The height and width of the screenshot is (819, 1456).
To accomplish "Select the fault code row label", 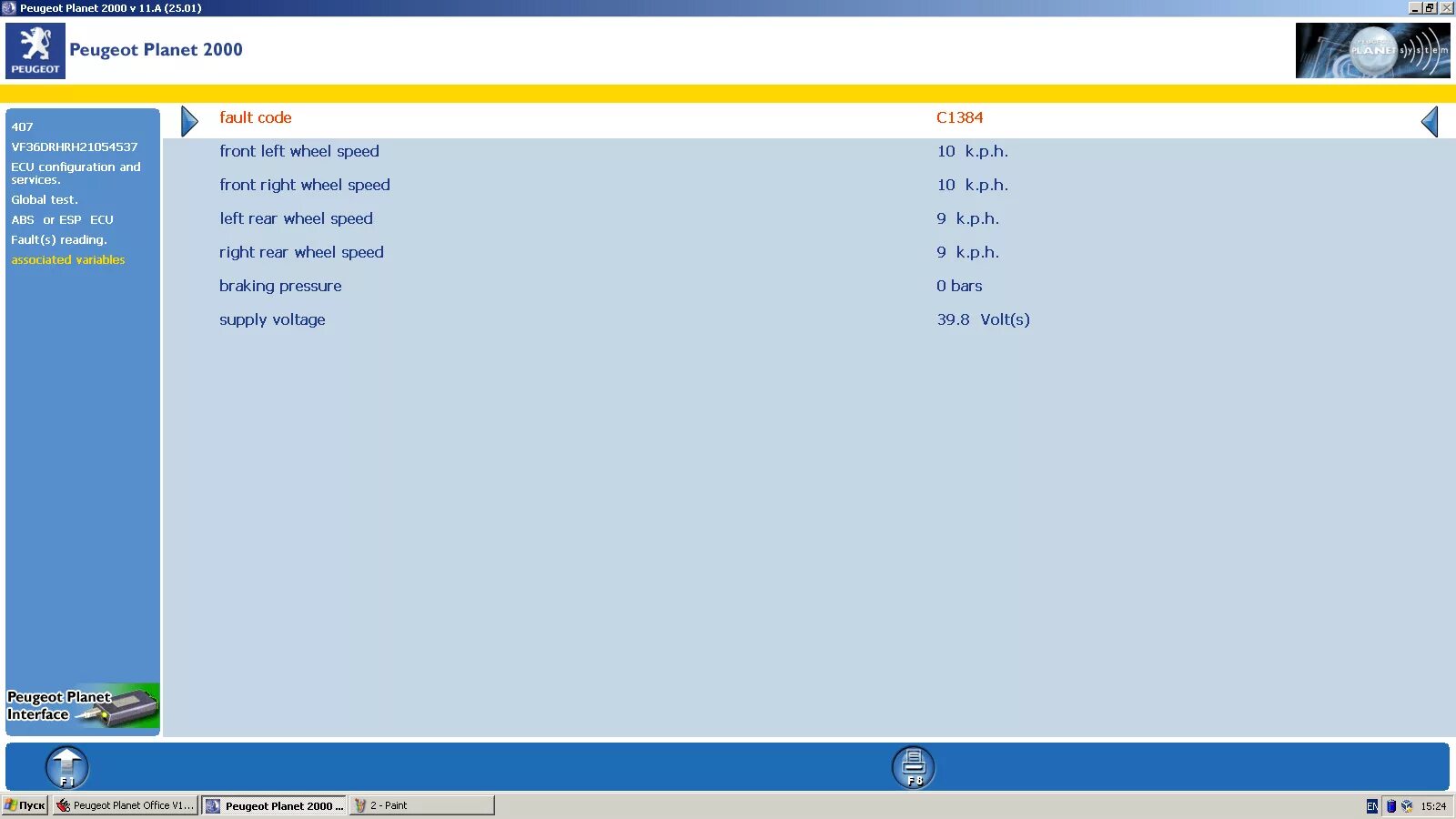I will pyautogui.click(x=256, y=117).
